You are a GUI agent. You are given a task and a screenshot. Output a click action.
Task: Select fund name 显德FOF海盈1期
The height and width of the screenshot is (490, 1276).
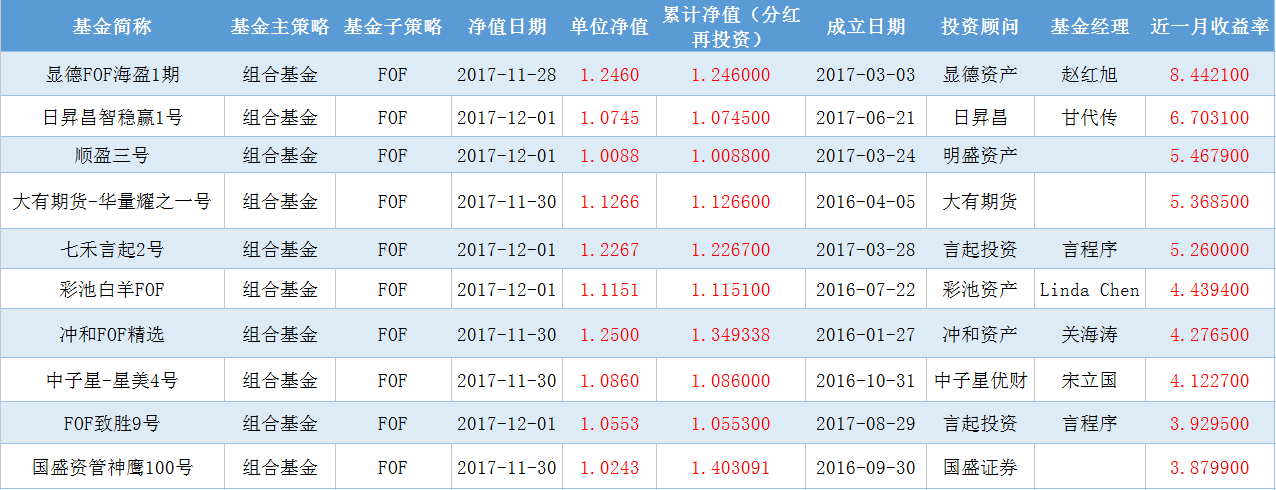coord(112,75)
